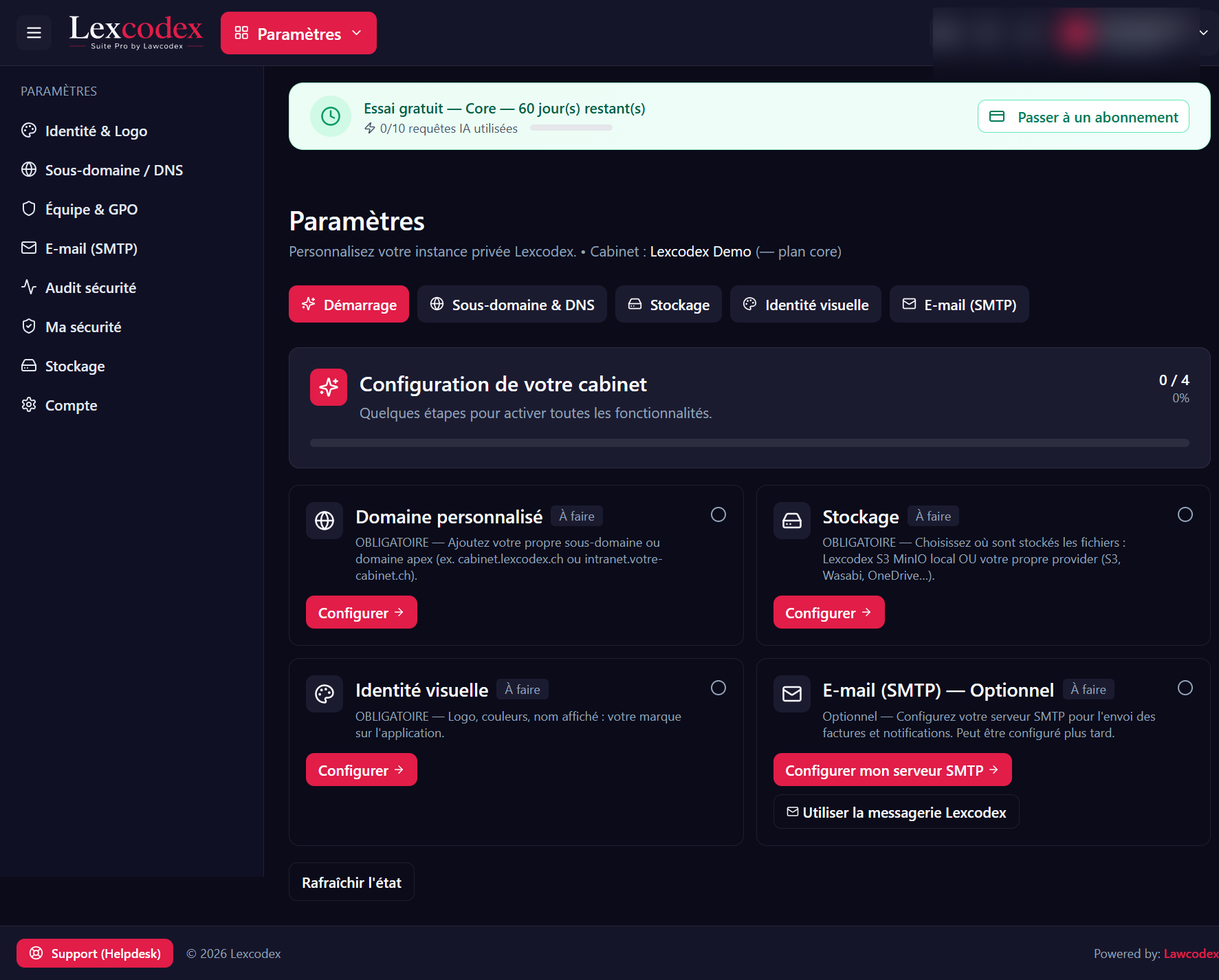Click the Lexcodex logo

pyautogui.click(x=136, y=32)
